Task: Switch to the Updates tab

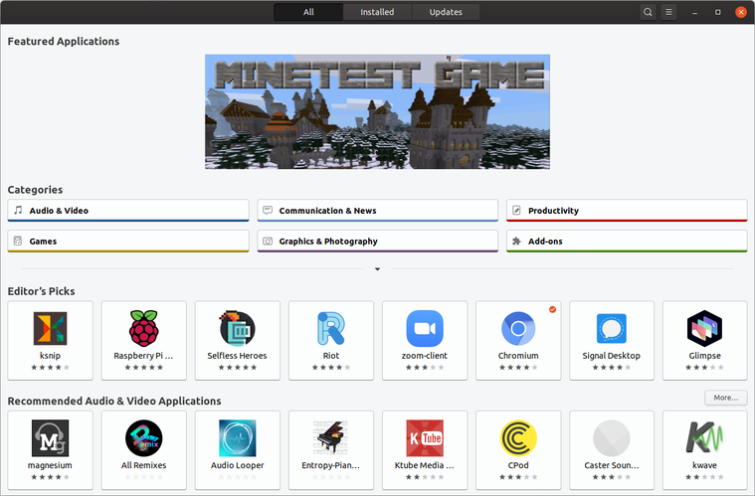Action: click(x=445, y=12)
